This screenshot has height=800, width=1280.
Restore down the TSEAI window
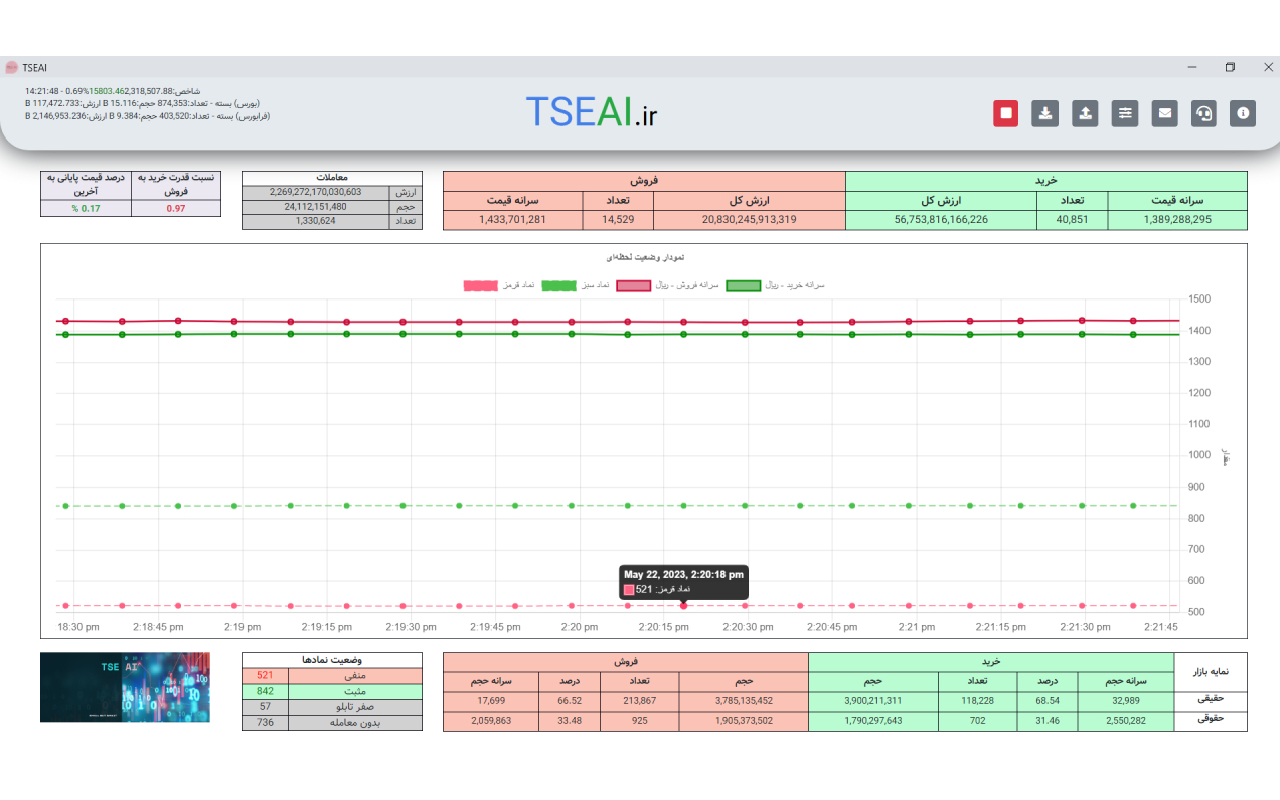pyautogui.click(x=1230, y=67)
